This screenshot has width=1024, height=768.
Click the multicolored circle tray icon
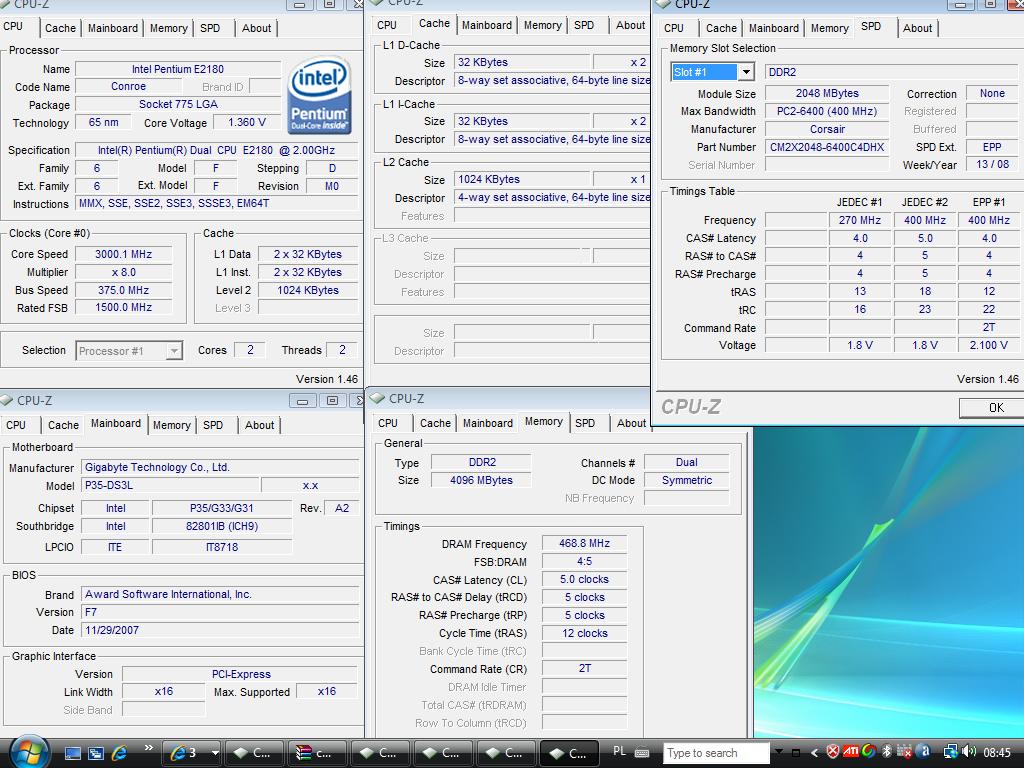pos(868,752)
